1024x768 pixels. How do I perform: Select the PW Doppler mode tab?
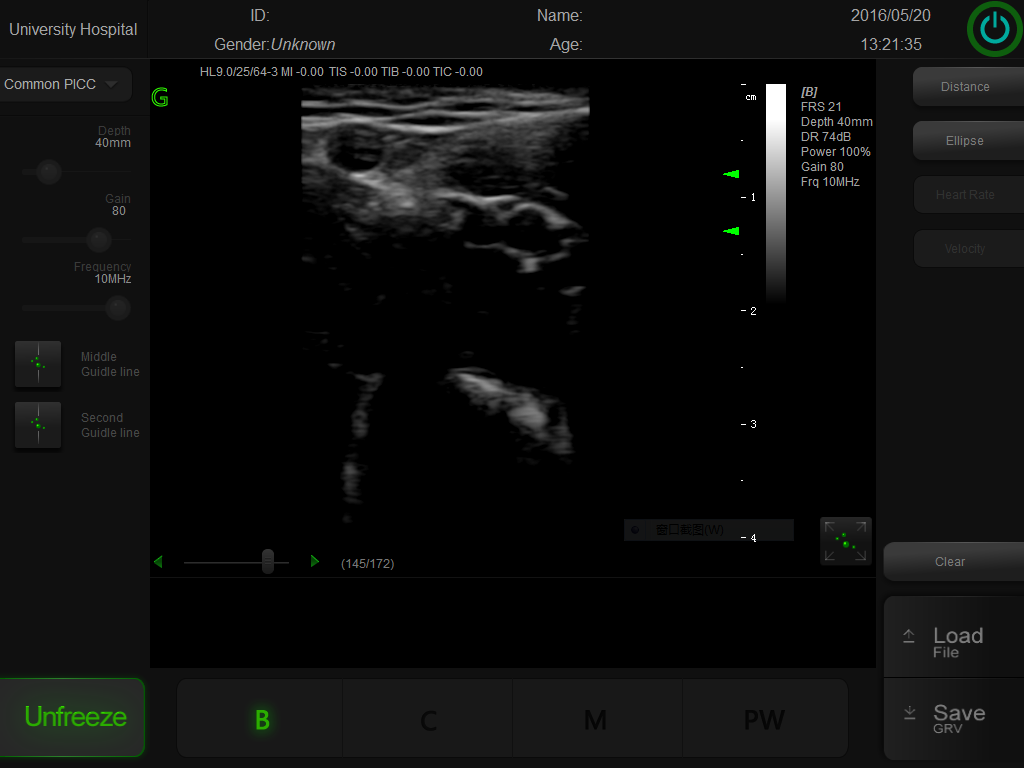764,719
